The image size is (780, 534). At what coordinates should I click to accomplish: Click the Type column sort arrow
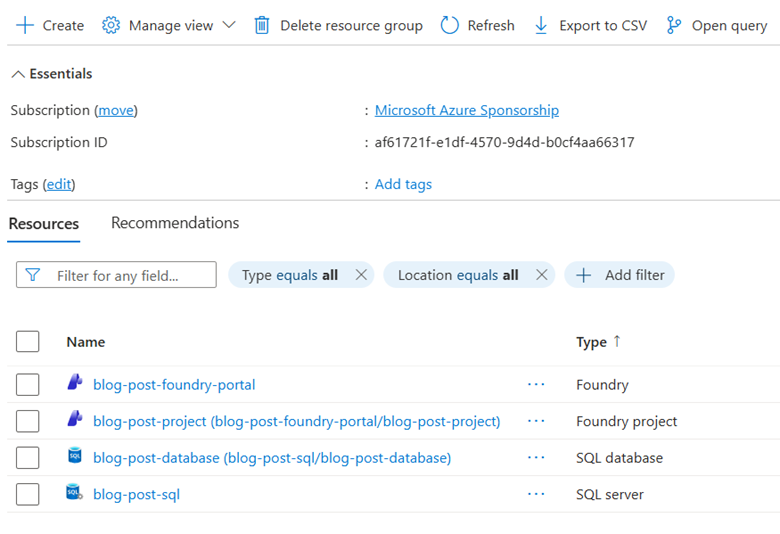tap(617, 341)
